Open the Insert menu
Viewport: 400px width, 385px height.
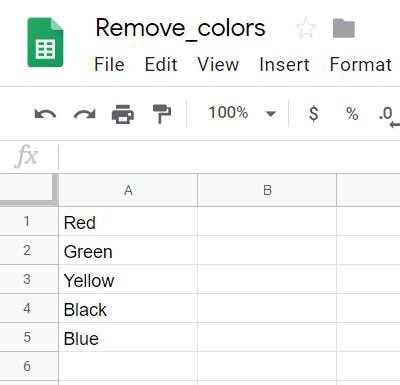(284, 64)
